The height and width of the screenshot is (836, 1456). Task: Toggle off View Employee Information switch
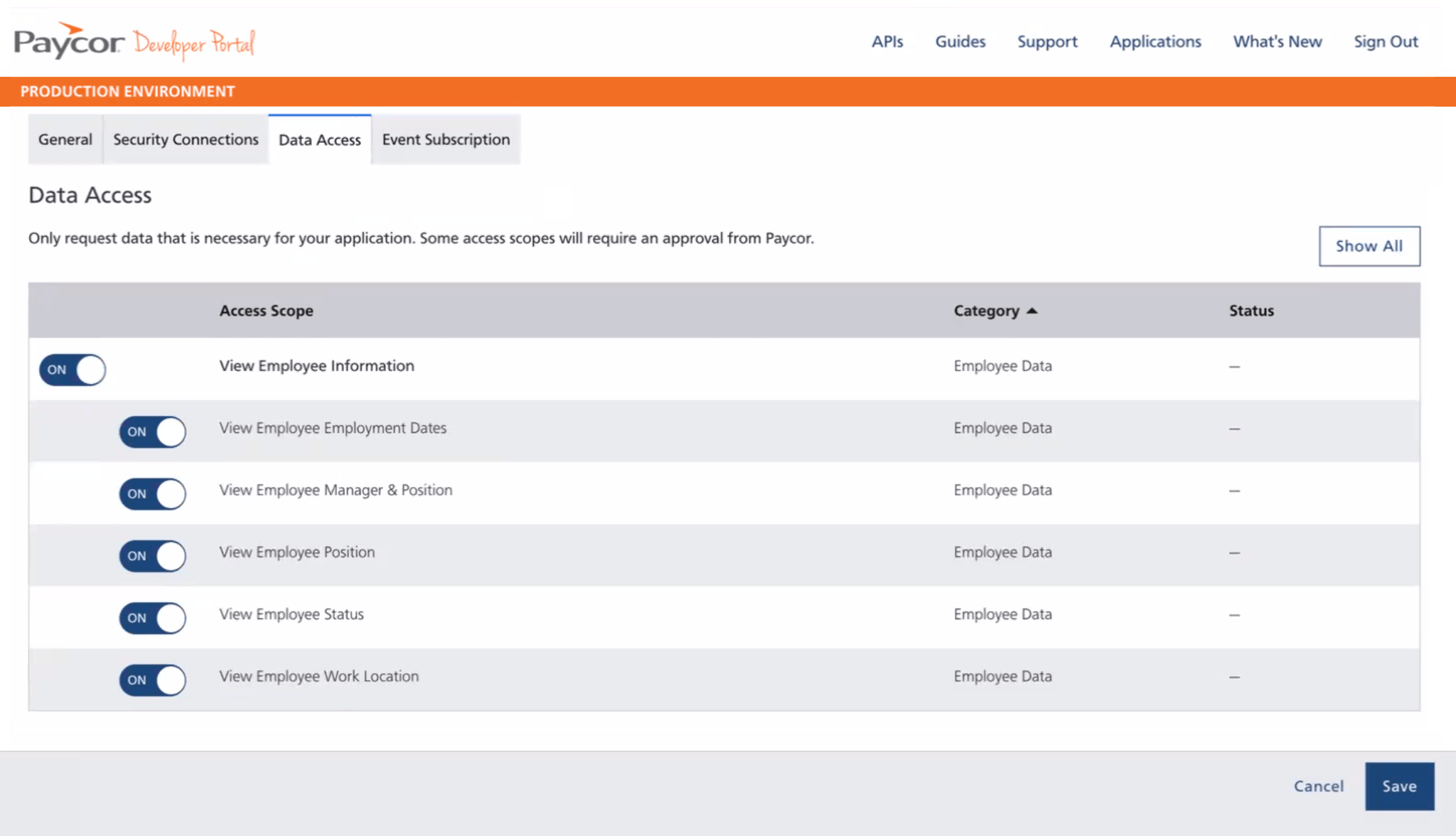pyautogui.click(x=73, y=370)
